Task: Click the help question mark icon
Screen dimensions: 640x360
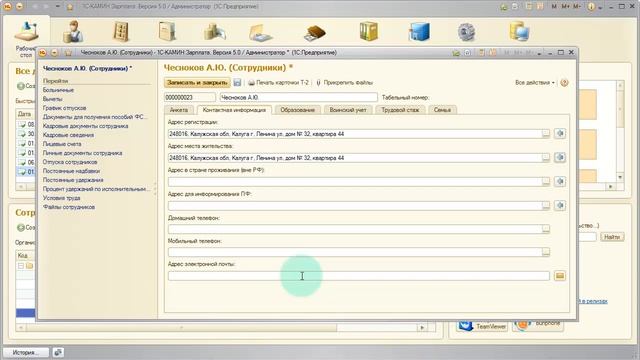Action: click(x=564, y=83)
